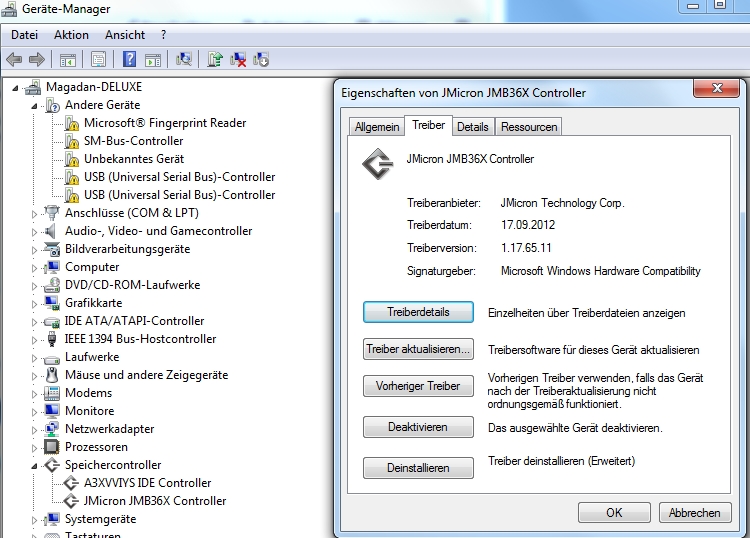Switch to the Details tab
This screenshot has height=538, width=750.
tap(473, 127)
